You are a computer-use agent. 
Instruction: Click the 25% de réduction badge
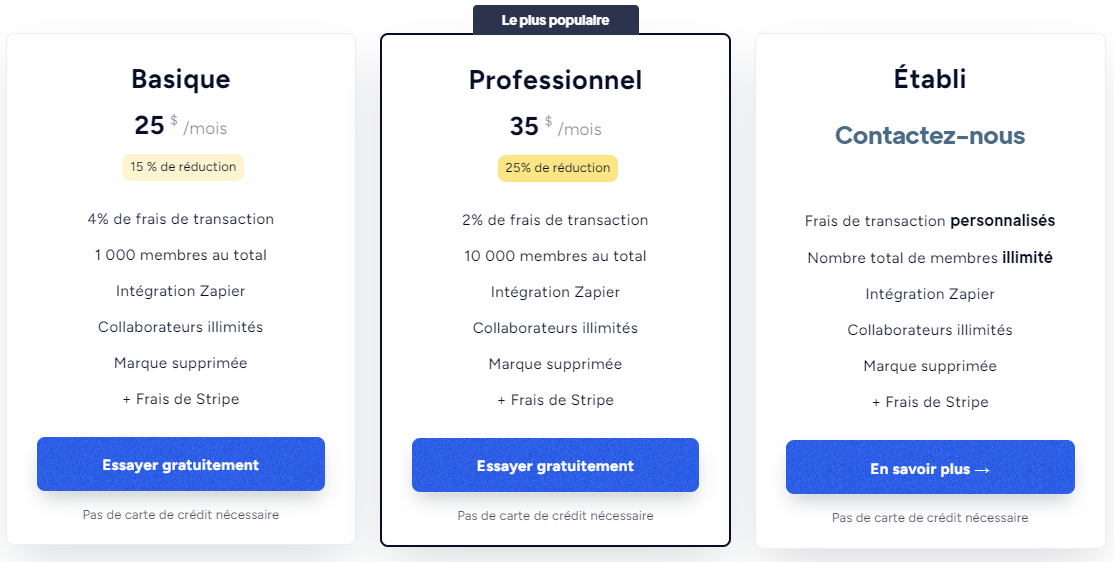557,168
